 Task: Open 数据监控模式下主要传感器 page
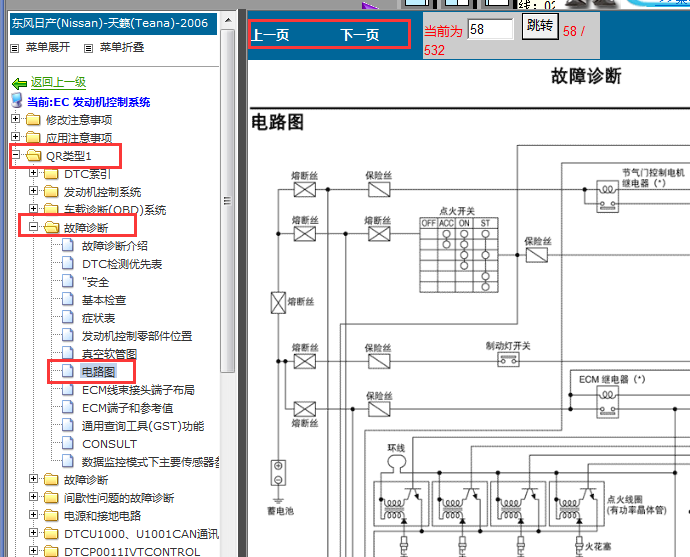click(150, 462)
